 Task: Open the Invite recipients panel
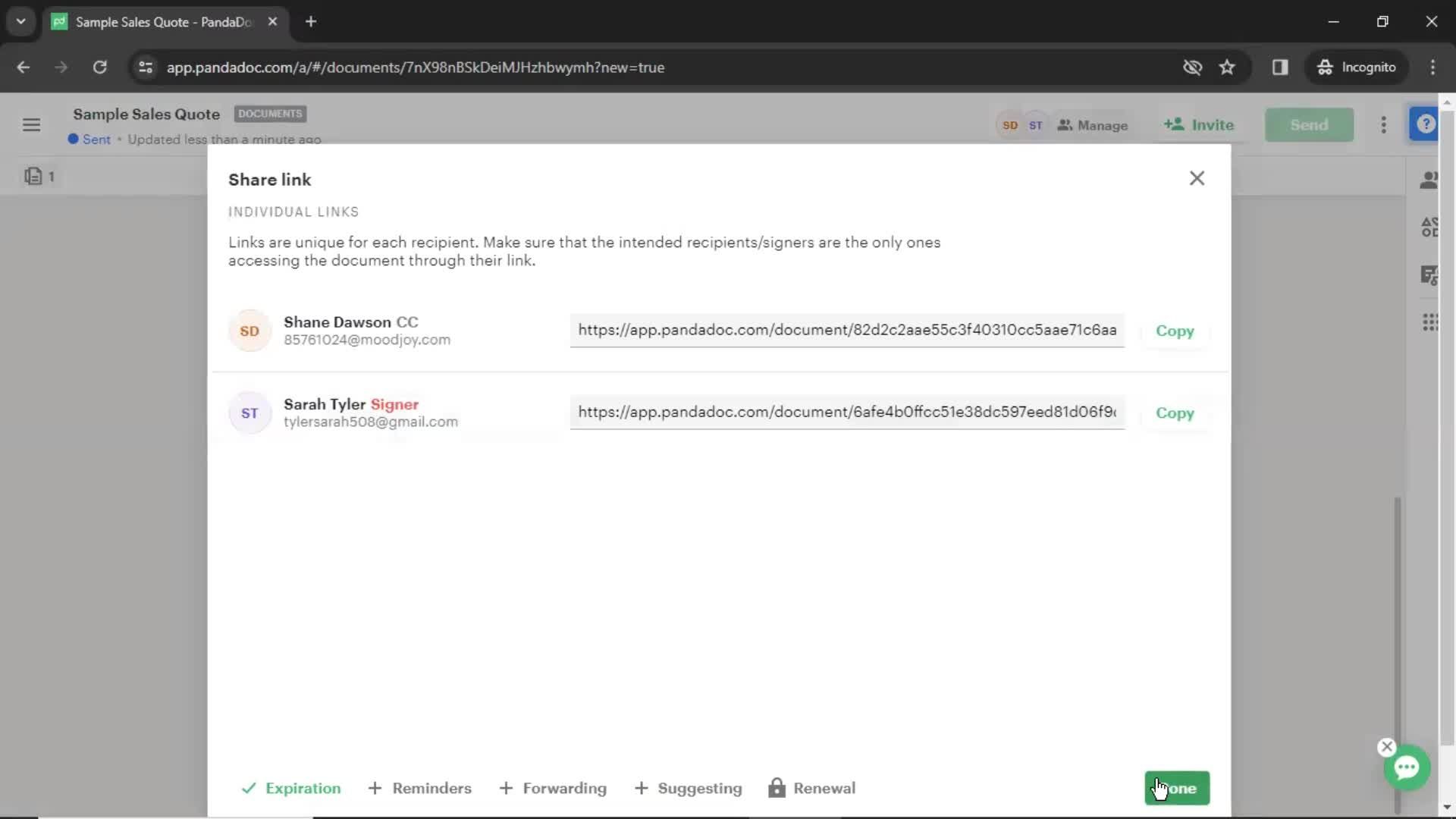coord(1200,124)
